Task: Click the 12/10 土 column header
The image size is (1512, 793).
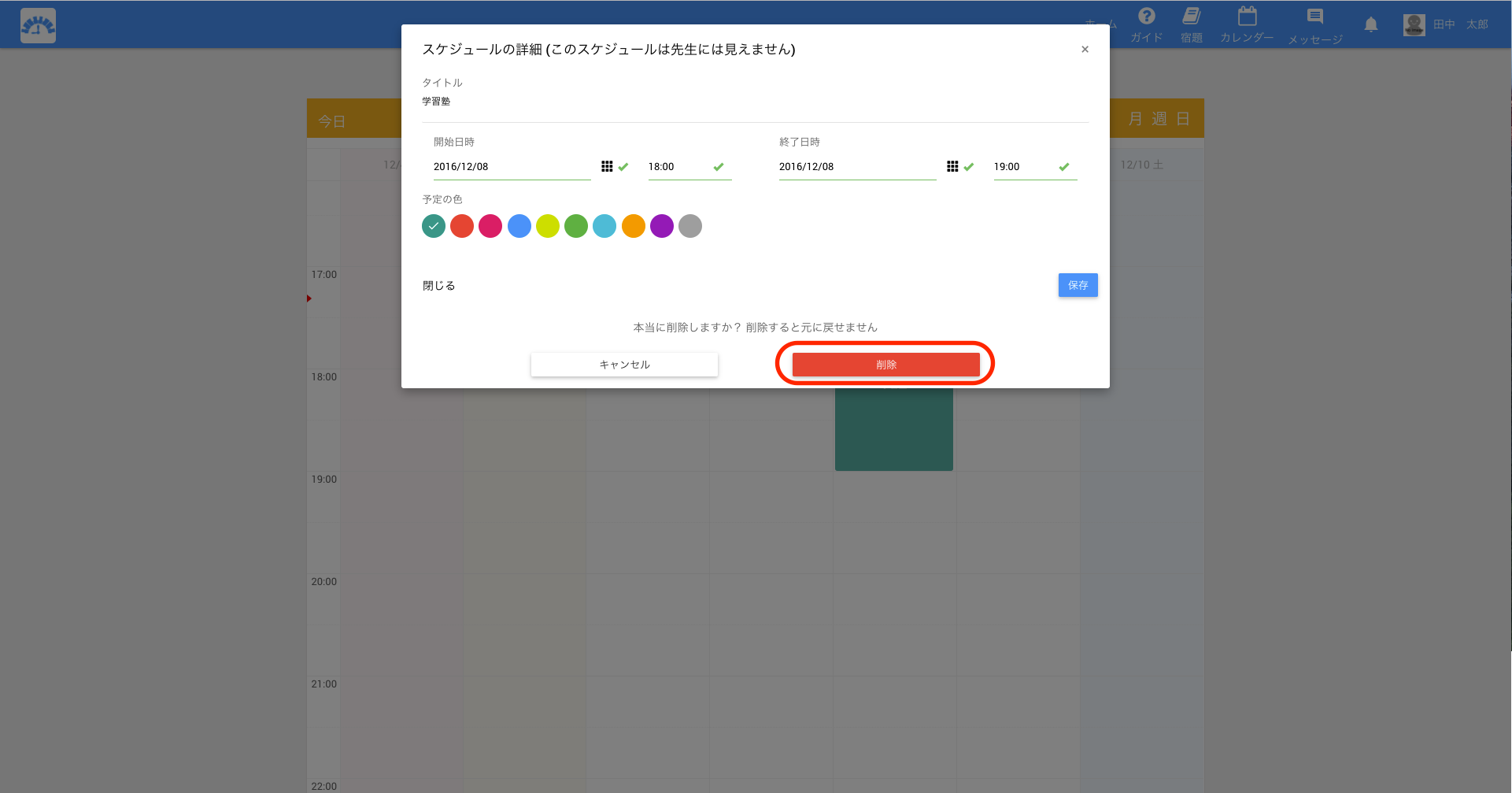Action: pos(1142,165)
